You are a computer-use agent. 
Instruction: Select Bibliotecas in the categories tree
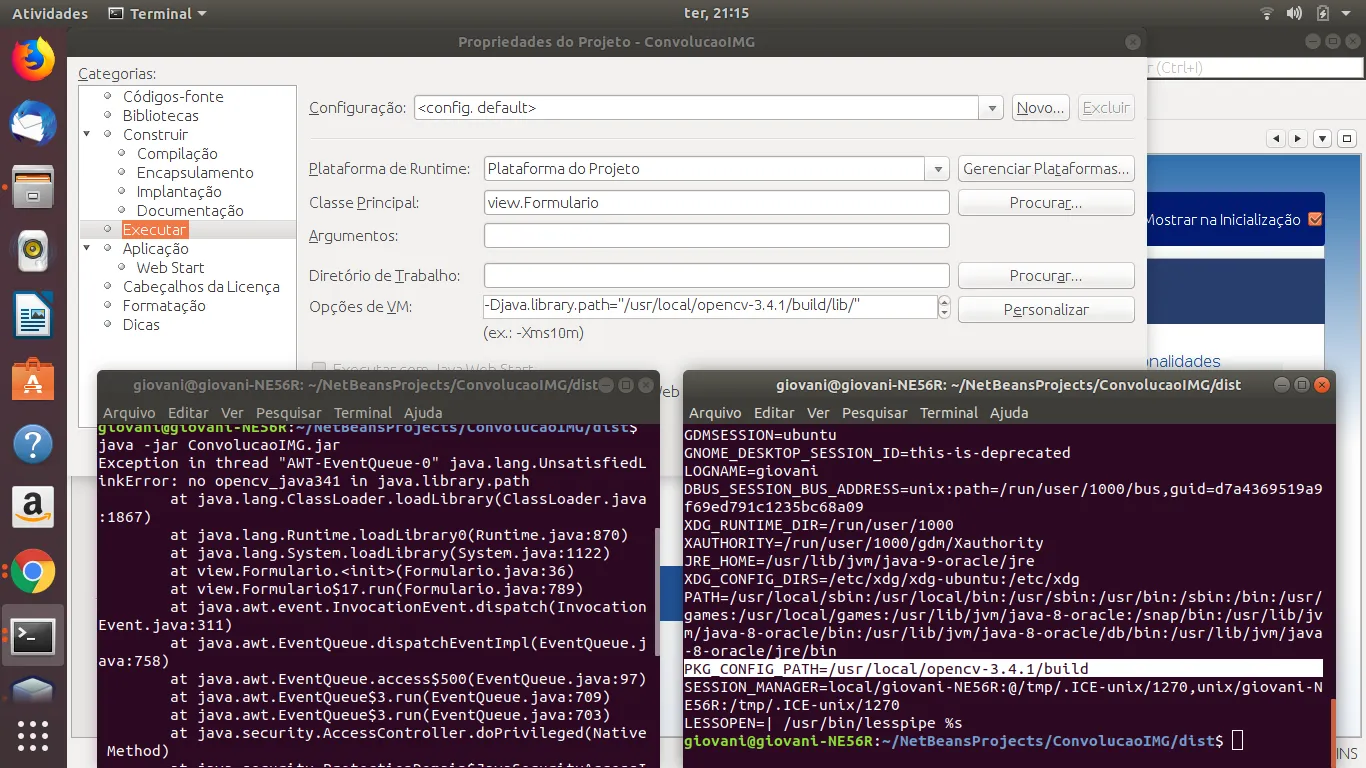click(160, 116)
